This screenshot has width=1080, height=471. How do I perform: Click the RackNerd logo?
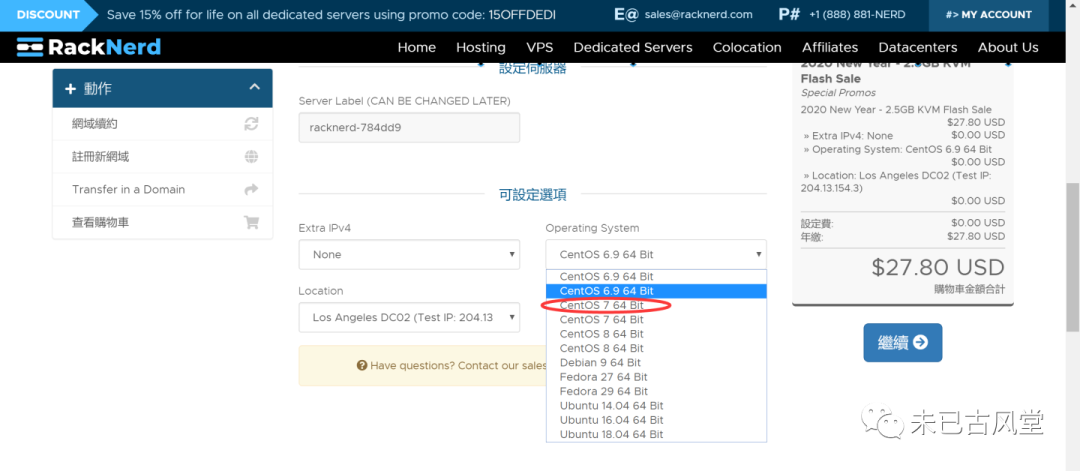coord(89,47)
